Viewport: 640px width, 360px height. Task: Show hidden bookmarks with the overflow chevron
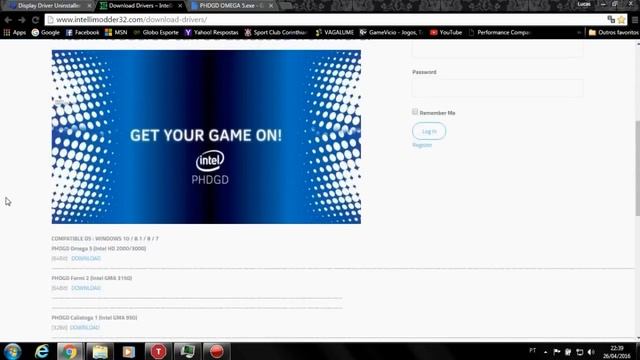point(579,32)
